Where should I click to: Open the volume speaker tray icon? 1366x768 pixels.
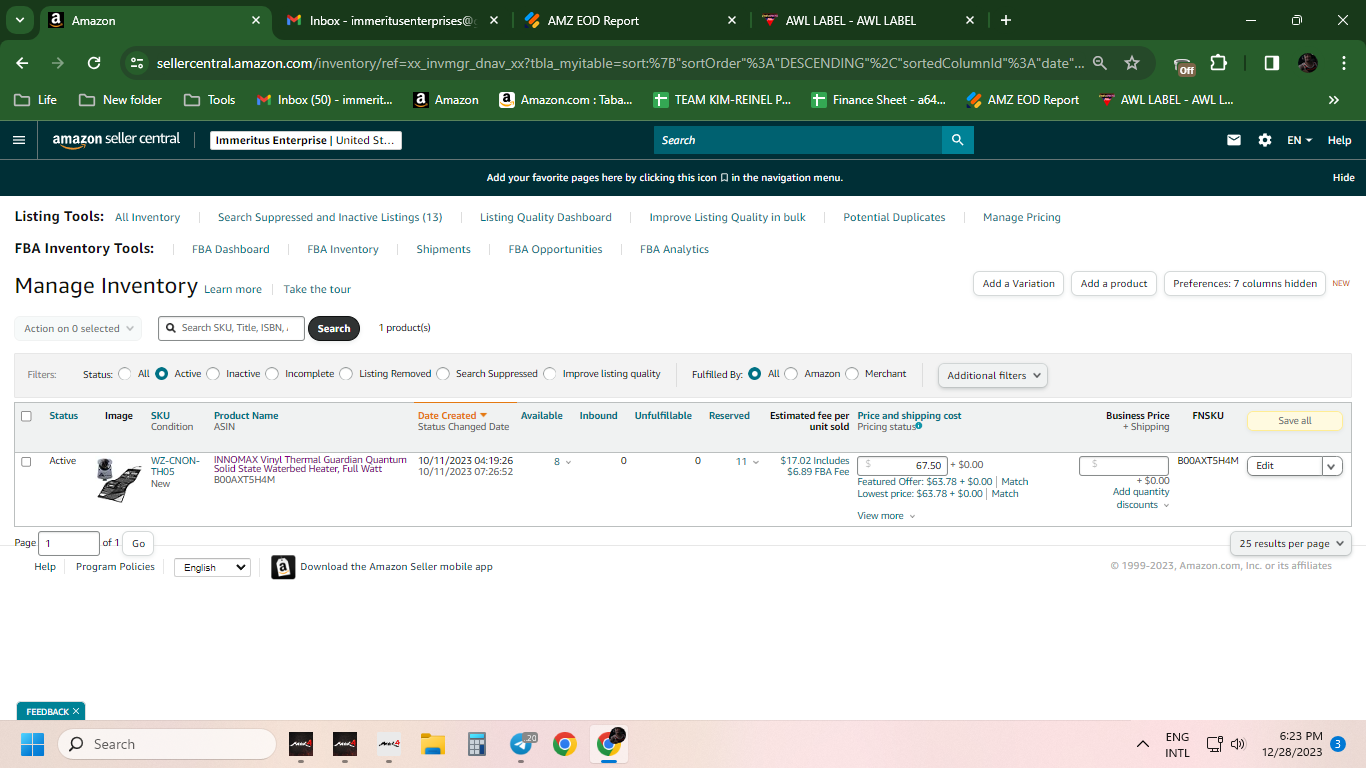pos(1238,744)
